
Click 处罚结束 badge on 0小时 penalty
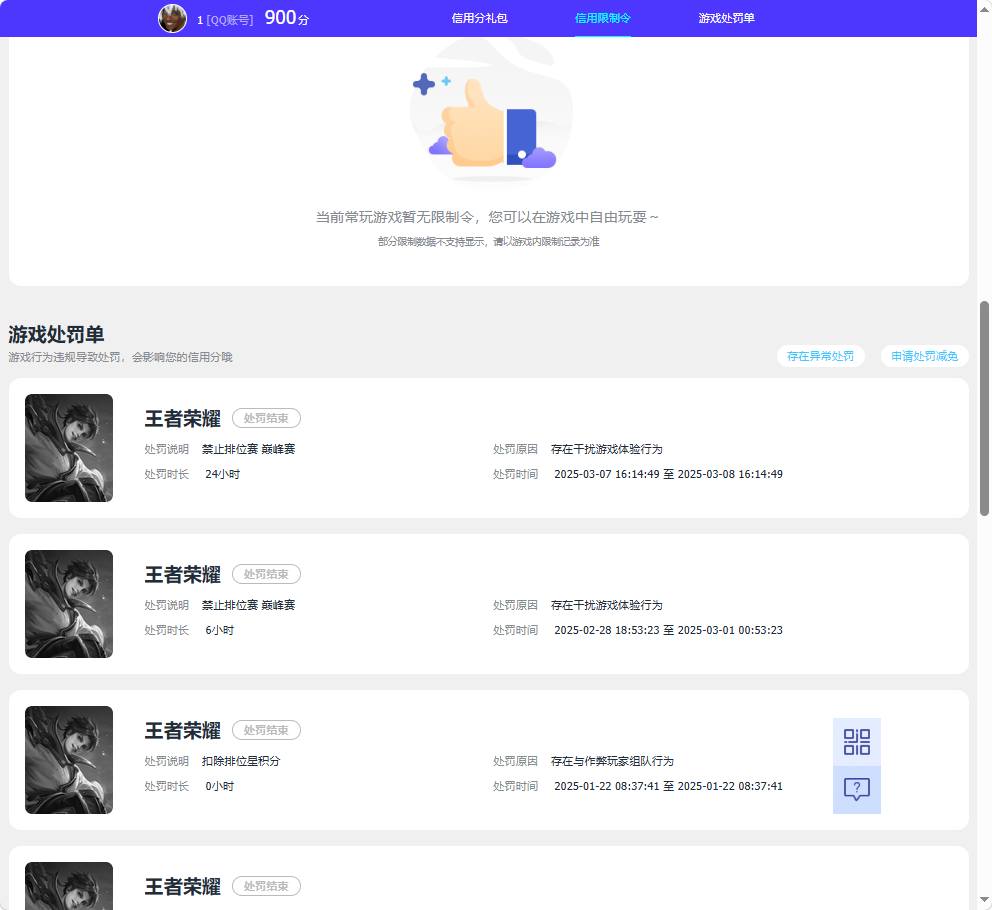266,730
